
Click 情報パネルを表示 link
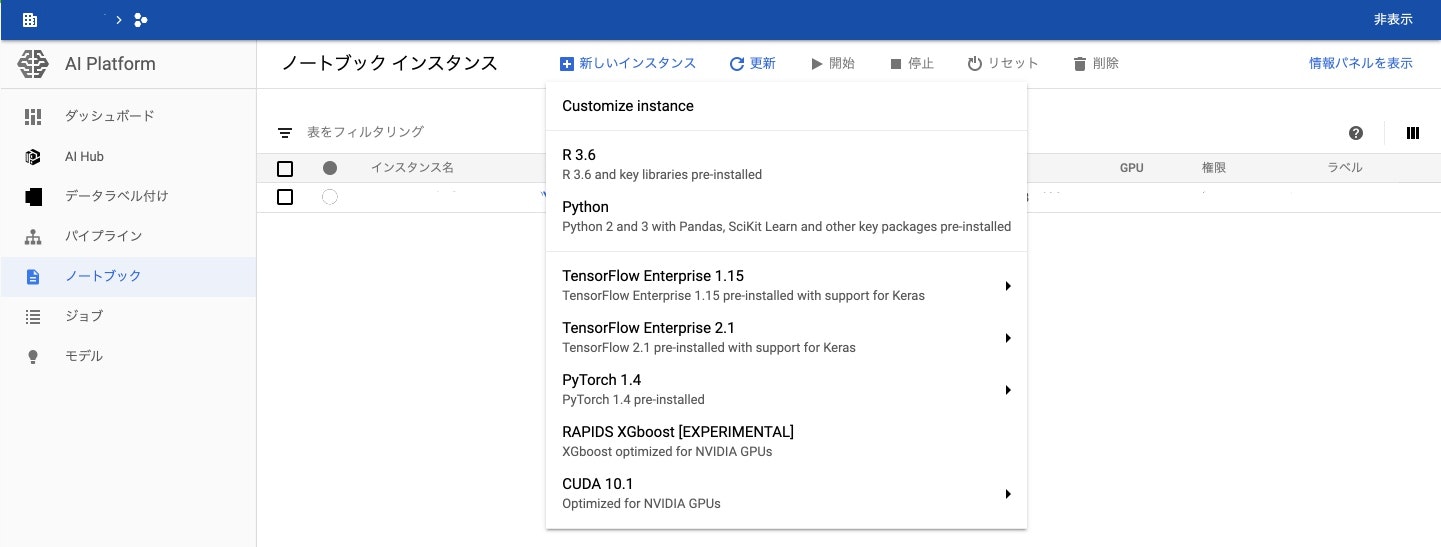pyautogui.click(x=1360, y=64)
